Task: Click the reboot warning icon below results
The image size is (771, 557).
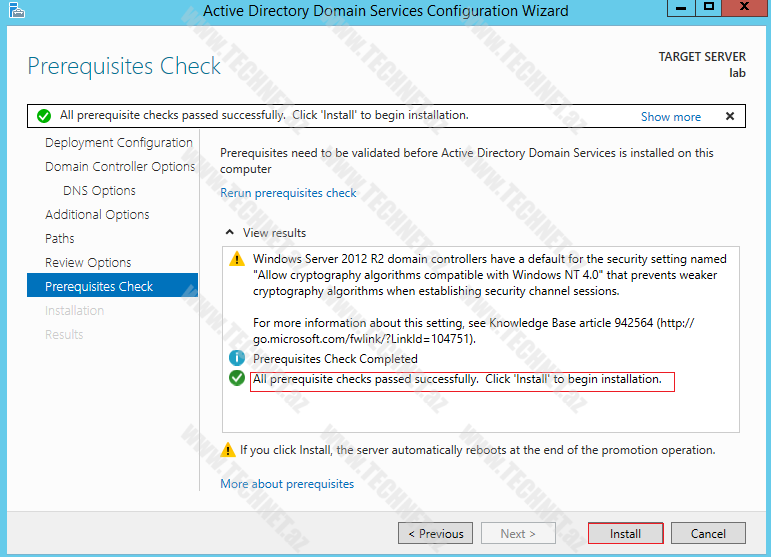Action: point(228,450)
